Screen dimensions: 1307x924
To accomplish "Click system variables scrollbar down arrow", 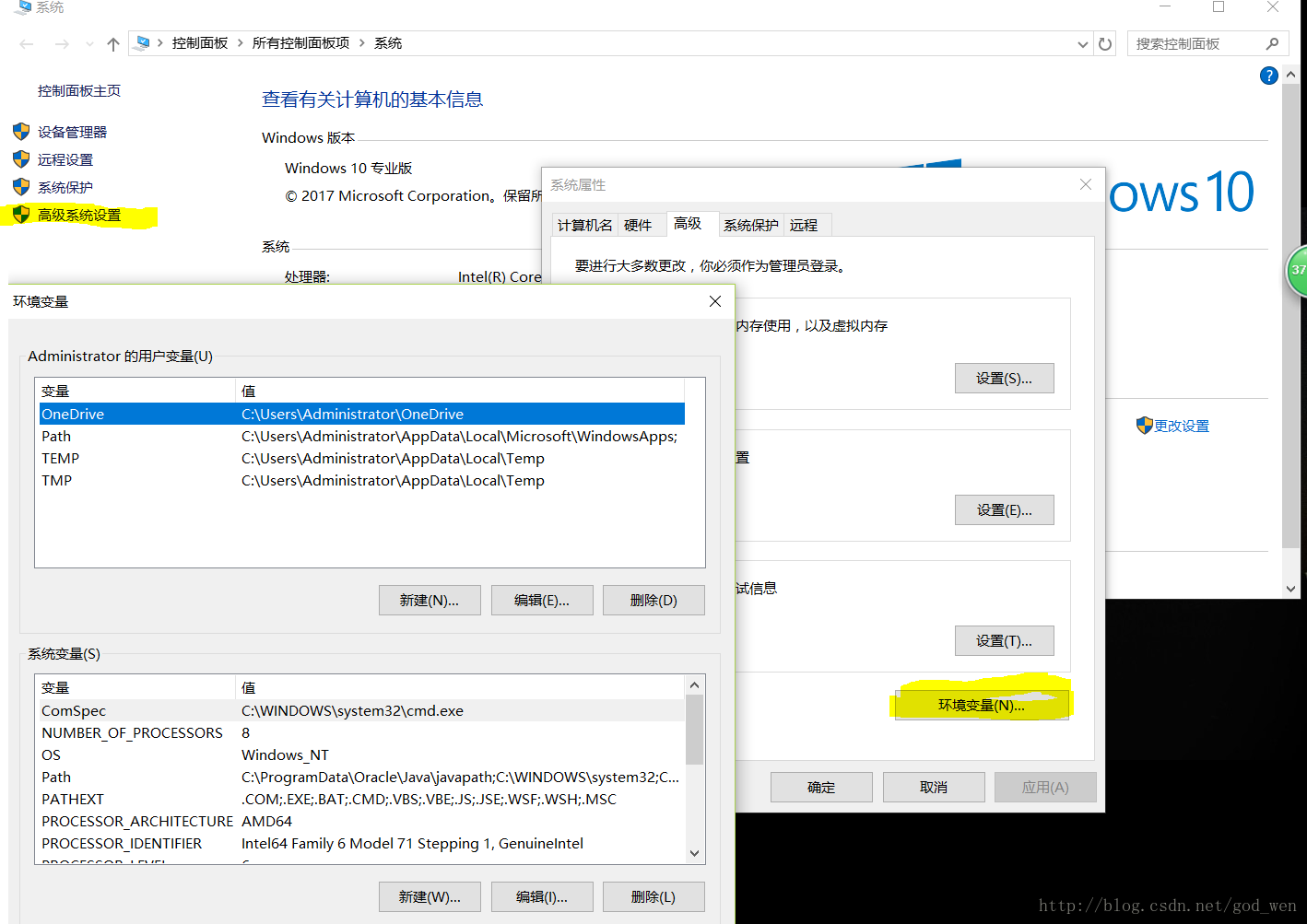I will [695, 853].
